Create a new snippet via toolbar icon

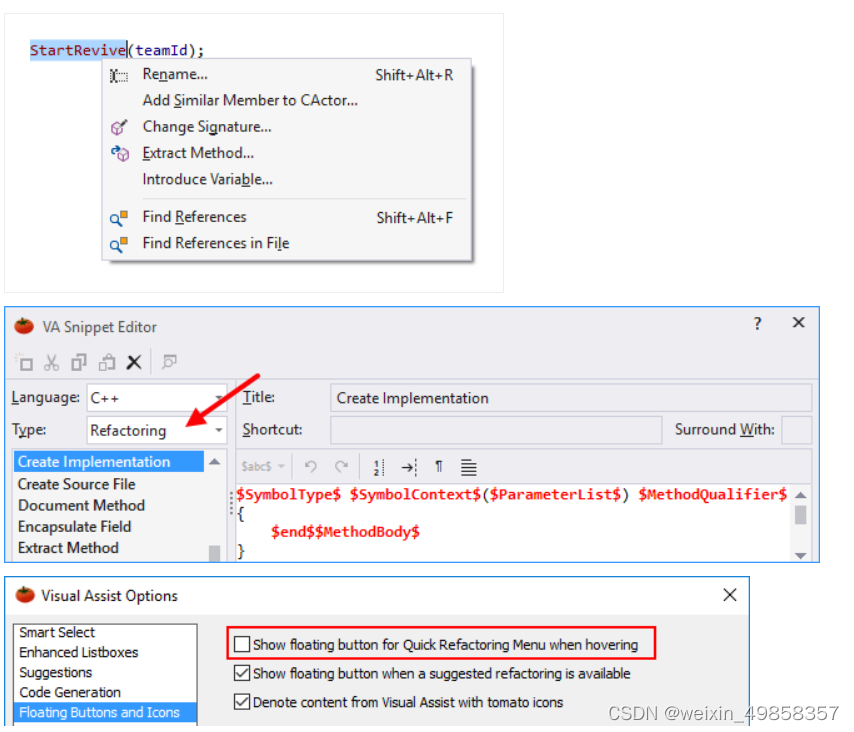(x=24, y=362)
